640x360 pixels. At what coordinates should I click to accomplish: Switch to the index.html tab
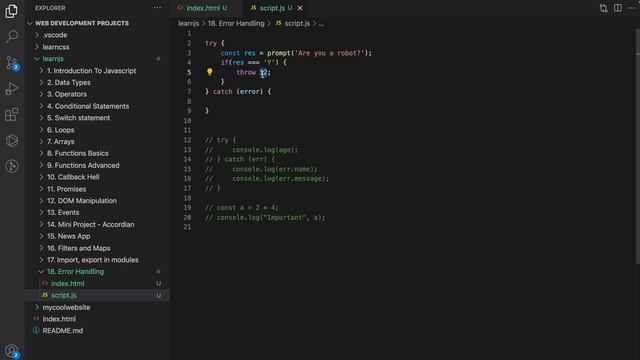[x=207, y=8]
